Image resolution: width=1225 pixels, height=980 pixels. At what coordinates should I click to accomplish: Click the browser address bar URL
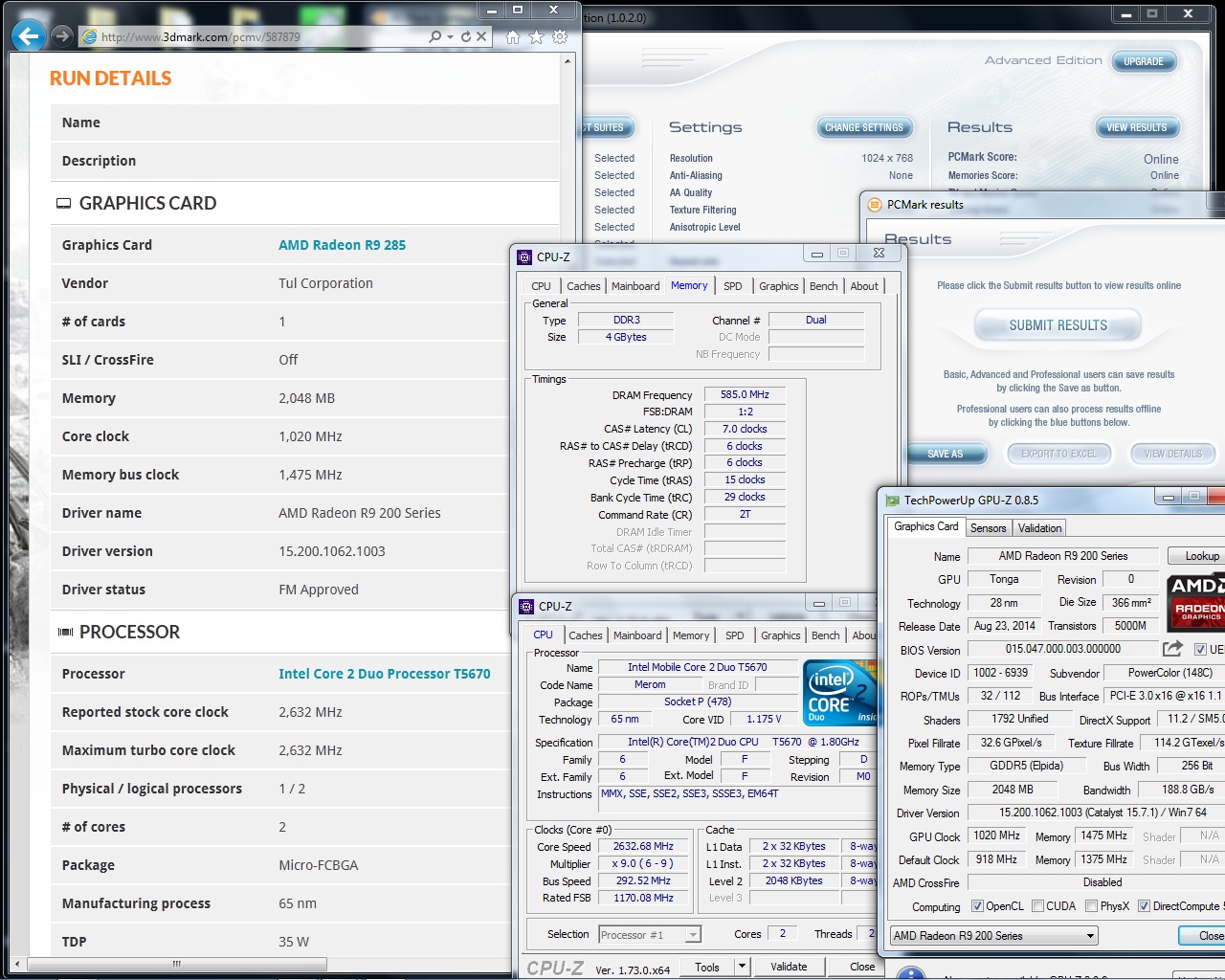click(201, 37)
